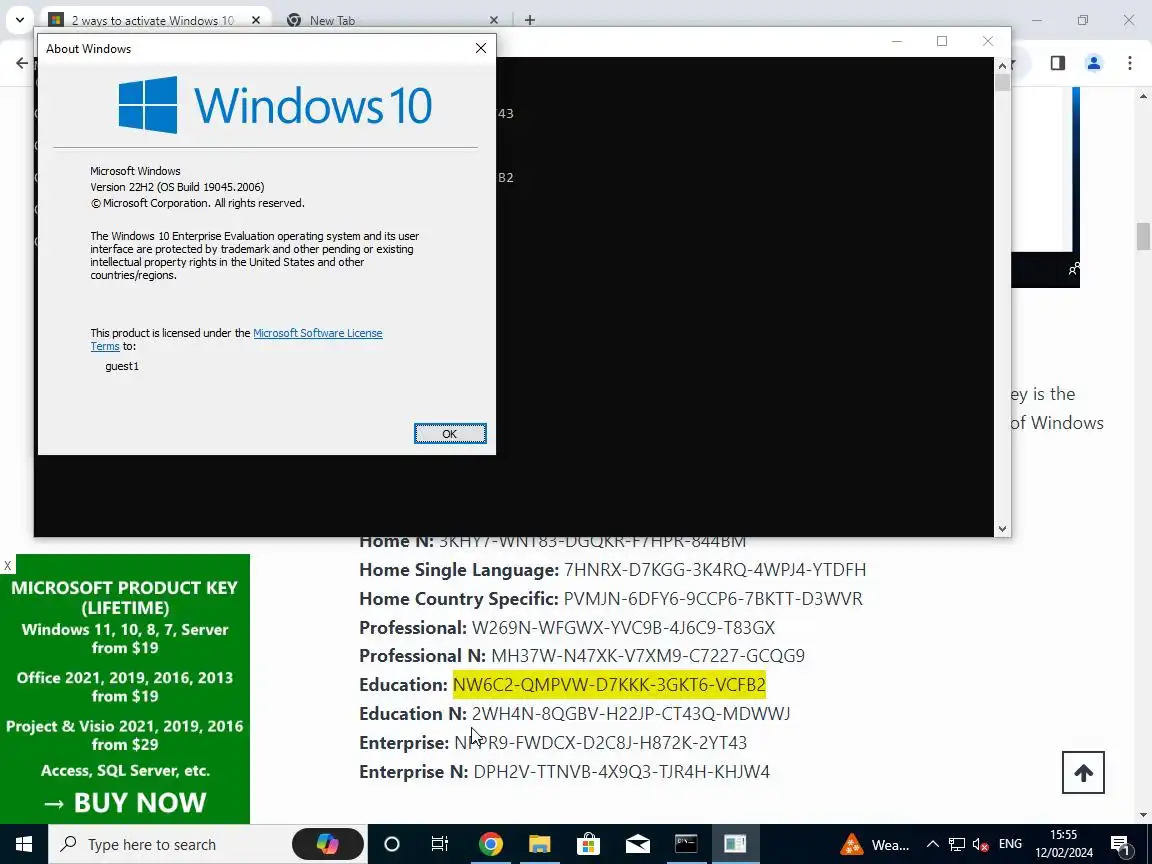
Task: Switch to Command Prompt on taskbar
Action: 686,844
